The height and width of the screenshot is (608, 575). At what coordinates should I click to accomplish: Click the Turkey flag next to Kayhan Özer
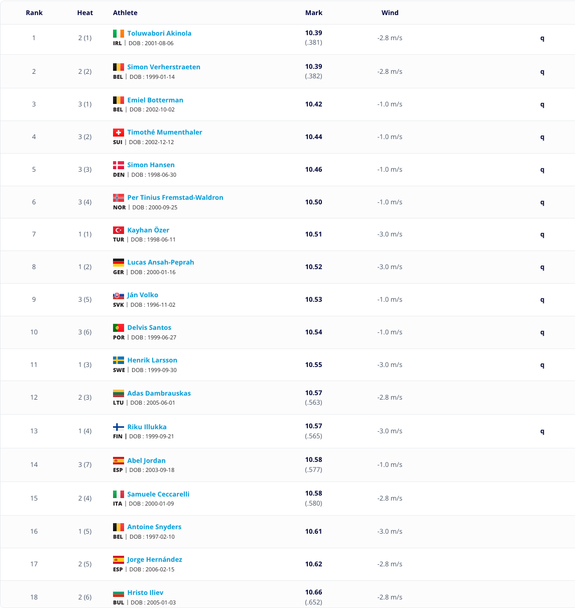(x=118, y=230)
